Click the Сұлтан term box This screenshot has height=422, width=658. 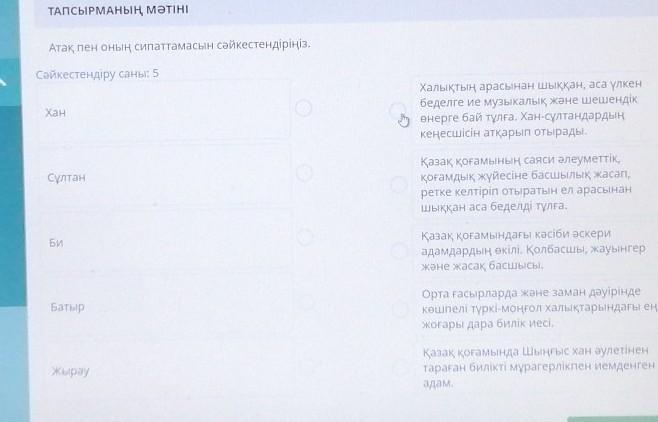(164, 175)
